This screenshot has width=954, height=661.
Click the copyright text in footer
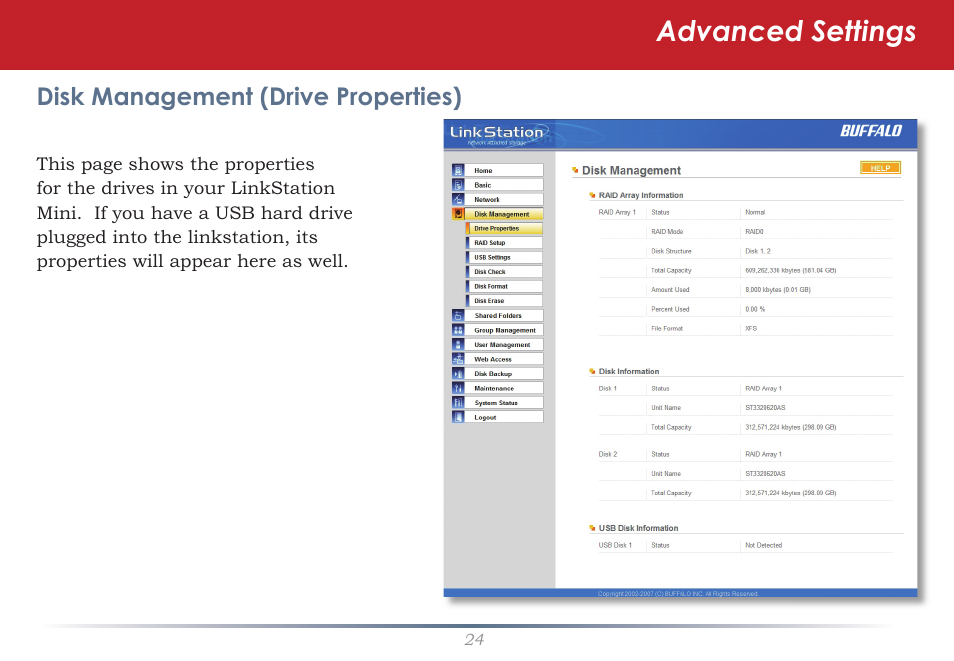click(x=678, y=593)
